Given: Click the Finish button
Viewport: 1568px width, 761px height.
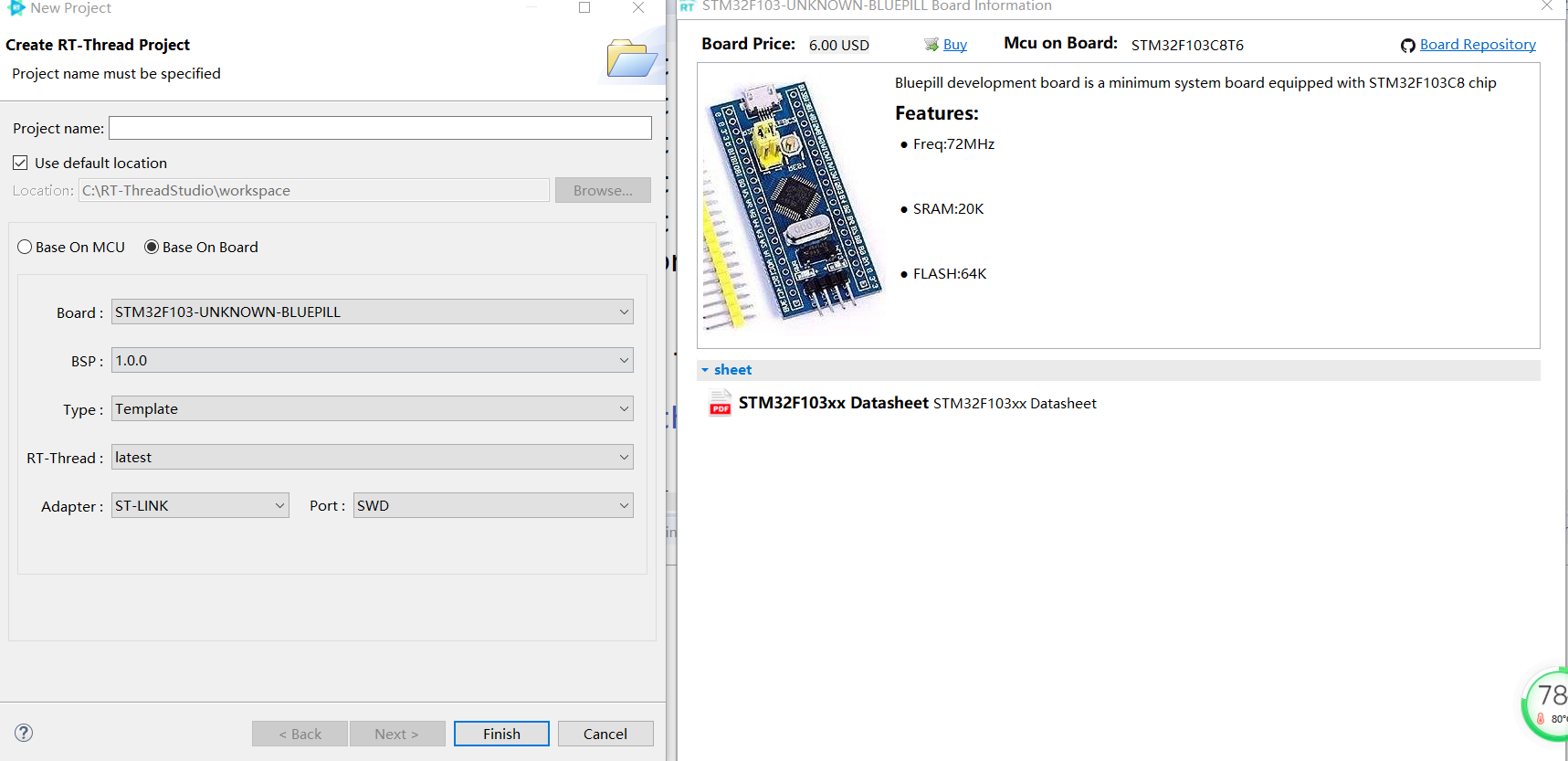Looking at the screenshot, I should pyautogui.click(x=501, y=734).
